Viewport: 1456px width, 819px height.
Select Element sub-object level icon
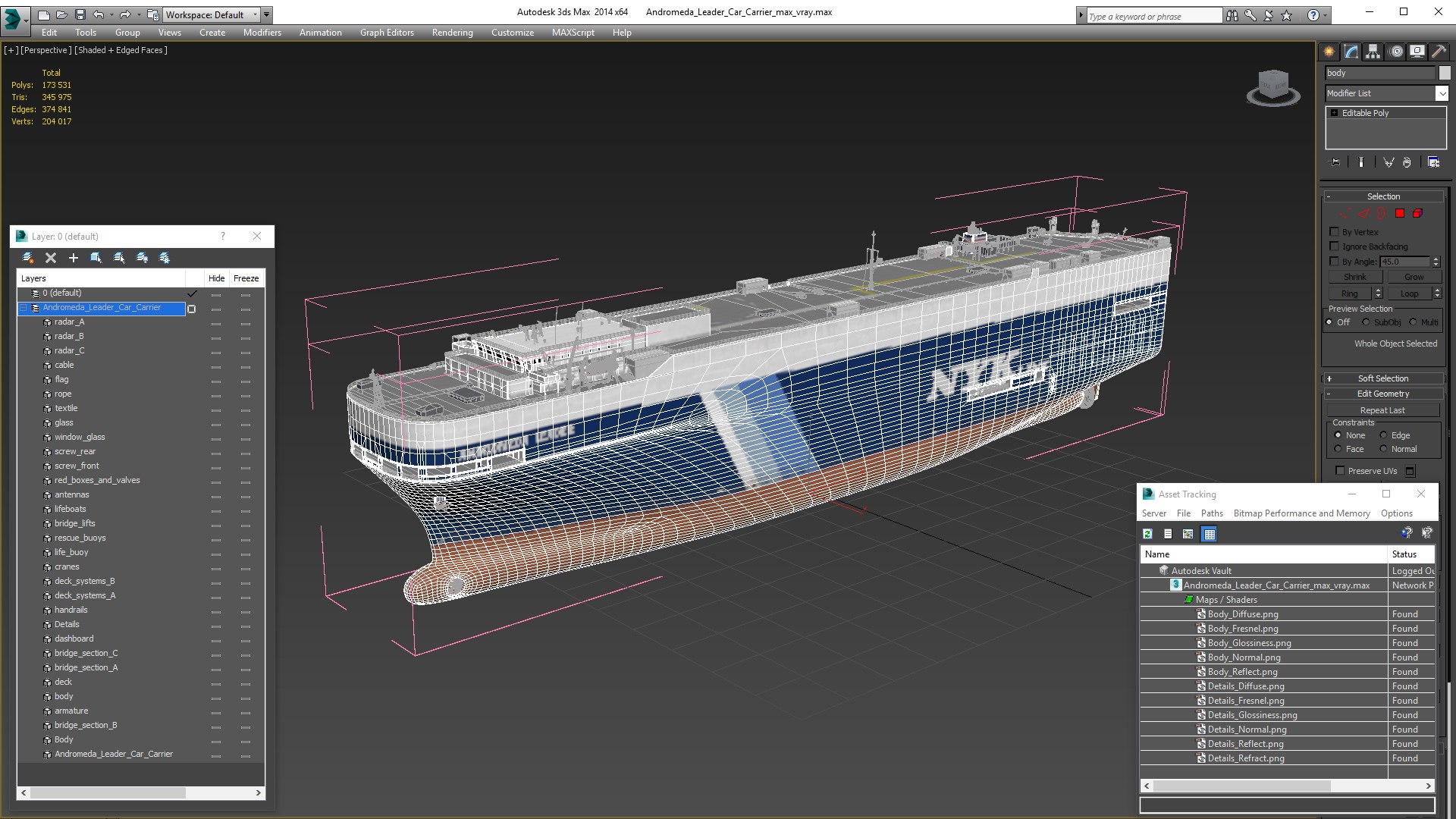click(1418, 214)
